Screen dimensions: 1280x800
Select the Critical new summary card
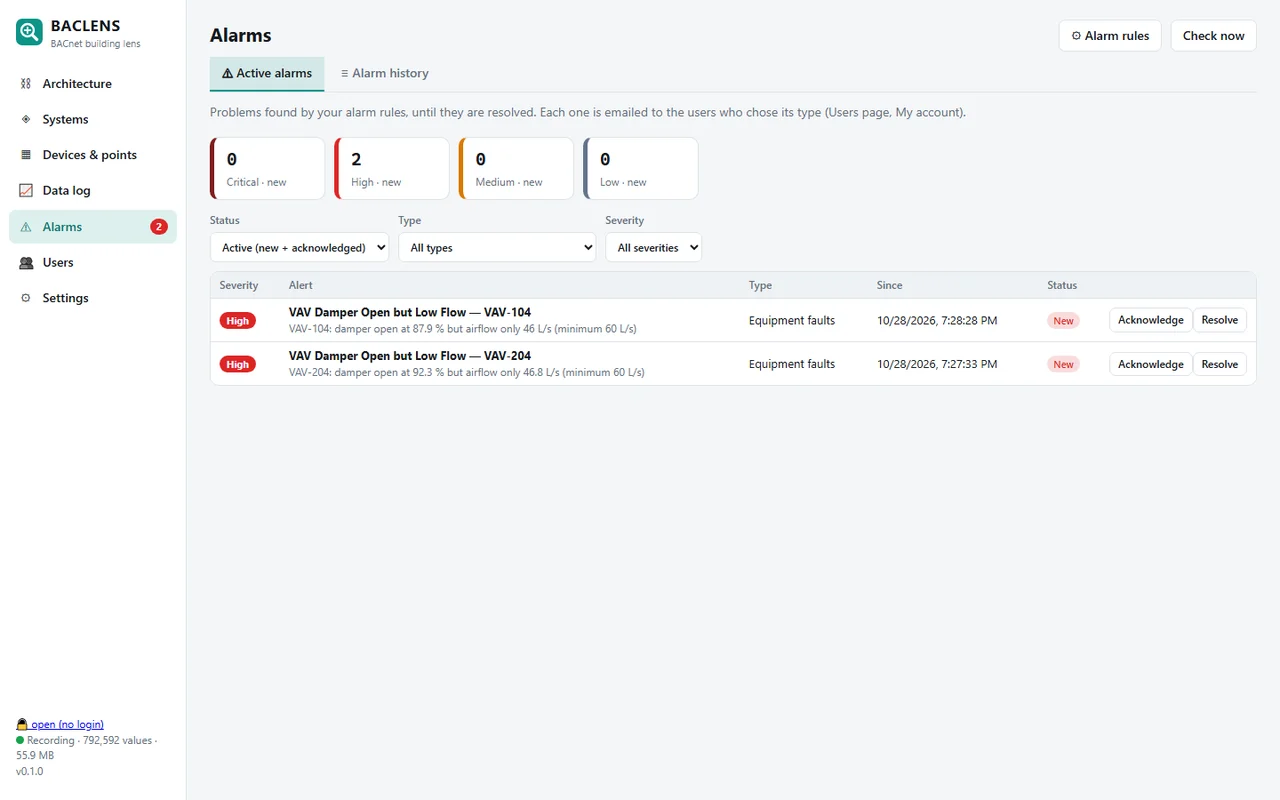click(x=267, y=168)
